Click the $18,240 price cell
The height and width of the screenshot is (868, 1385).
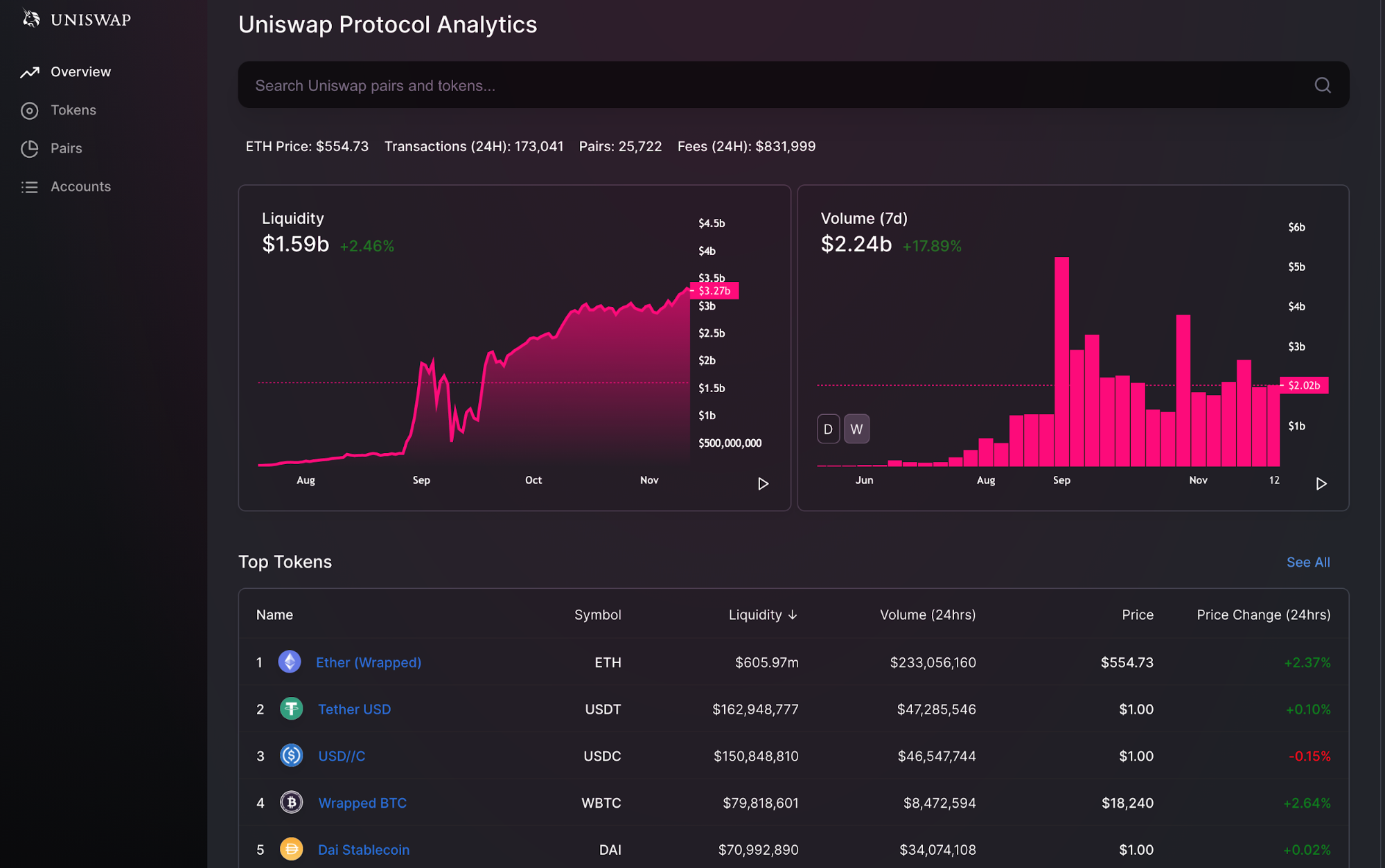pyautogui.click(x=1127, y=803)
